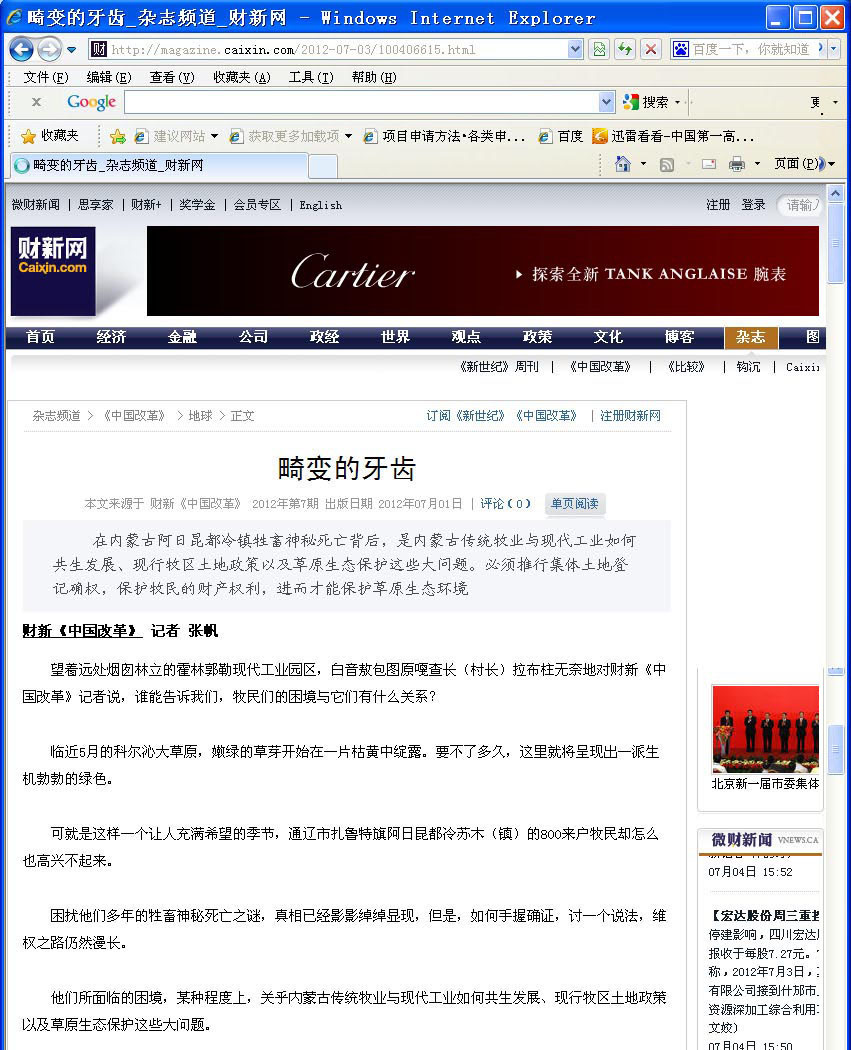Screen dimensions: 851x1050
Task: Open the 《新世纪》周刊 sub-navigation link
Action: 499,367
